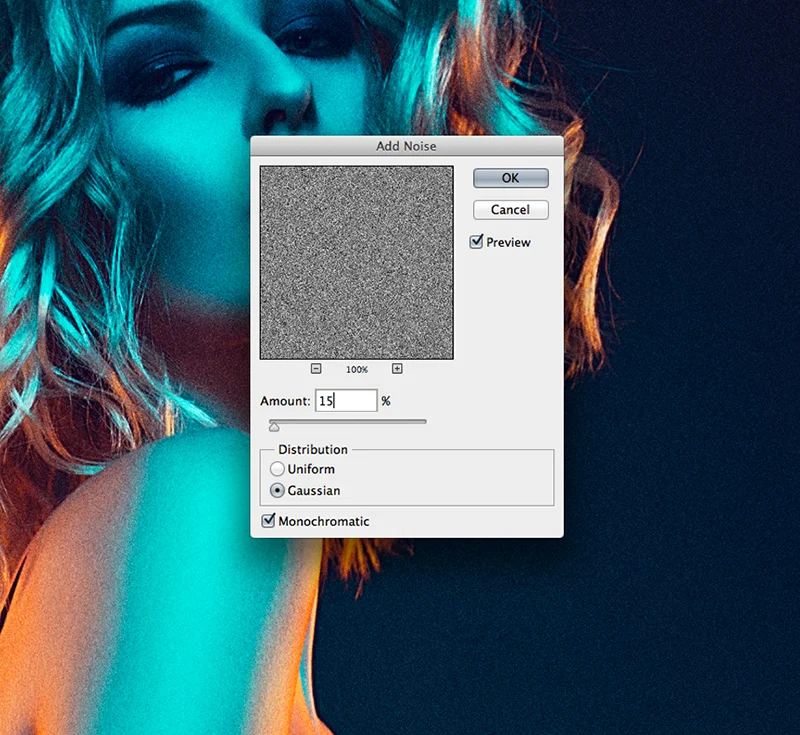Image resolution: width=800 pixels, height=735 pixels.
Task: Toggle the Monochromatic checkbox
Action: point(268,520)
